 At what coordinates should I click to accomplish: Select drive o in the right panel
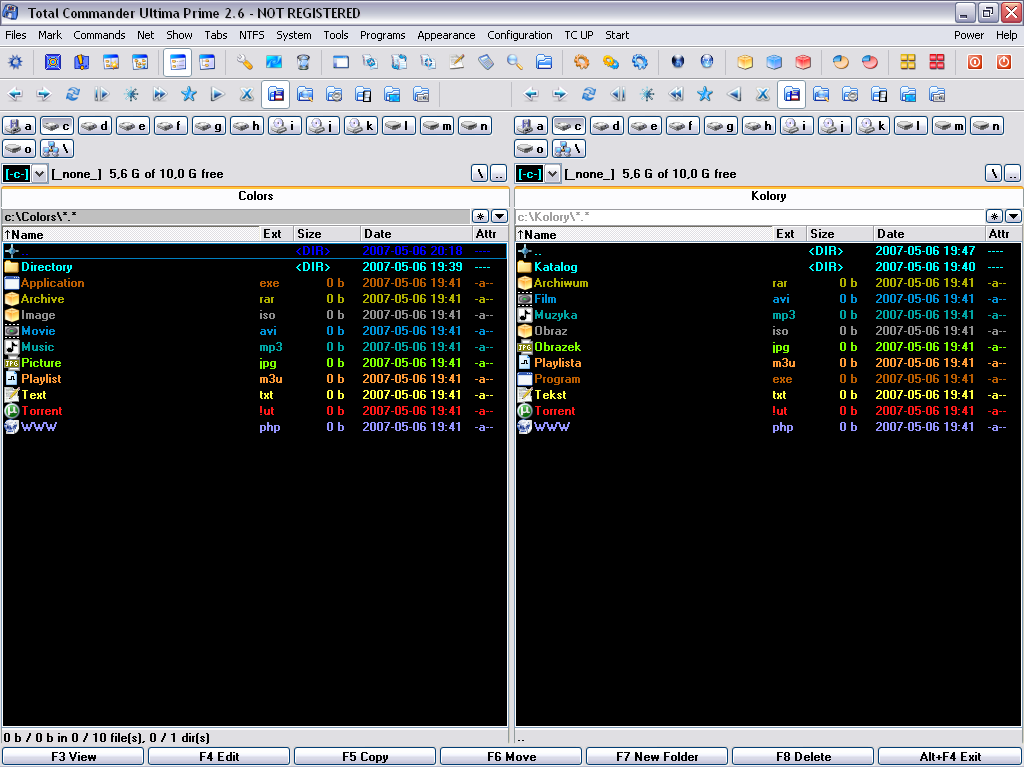click(x=531, y=149)
